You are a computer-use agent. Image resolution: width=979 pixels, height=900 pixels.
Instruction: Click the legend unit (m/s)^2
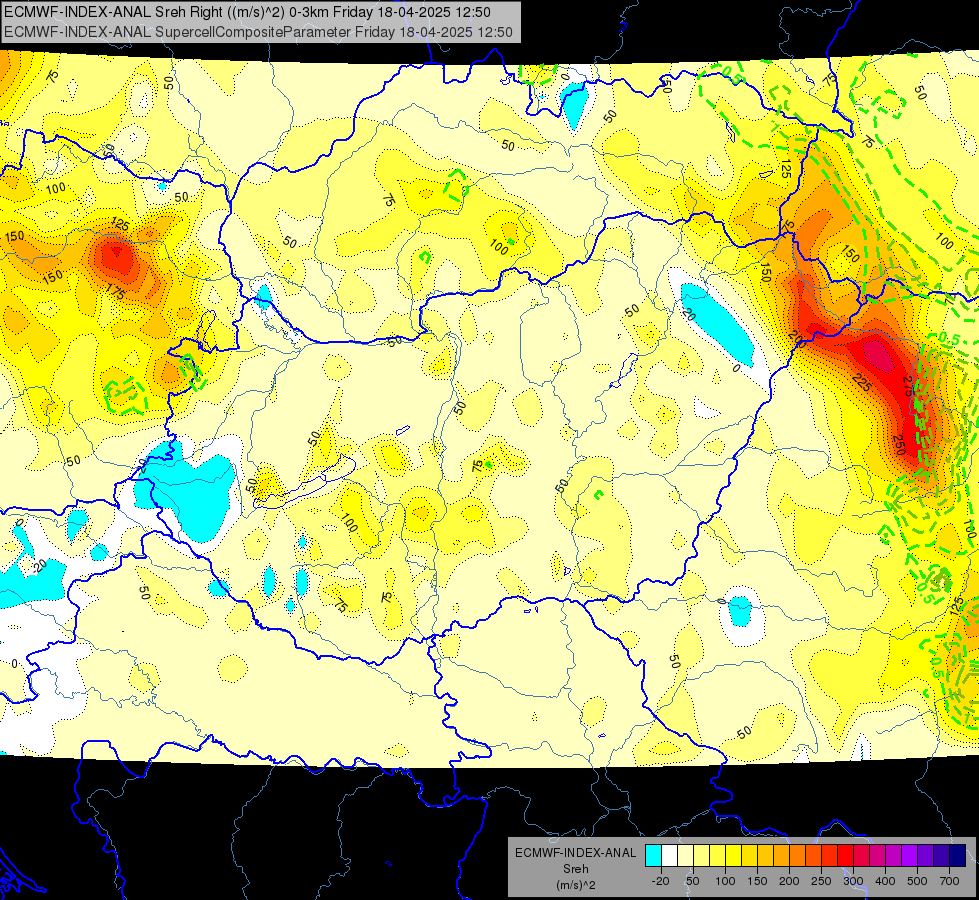pos(575,885)
